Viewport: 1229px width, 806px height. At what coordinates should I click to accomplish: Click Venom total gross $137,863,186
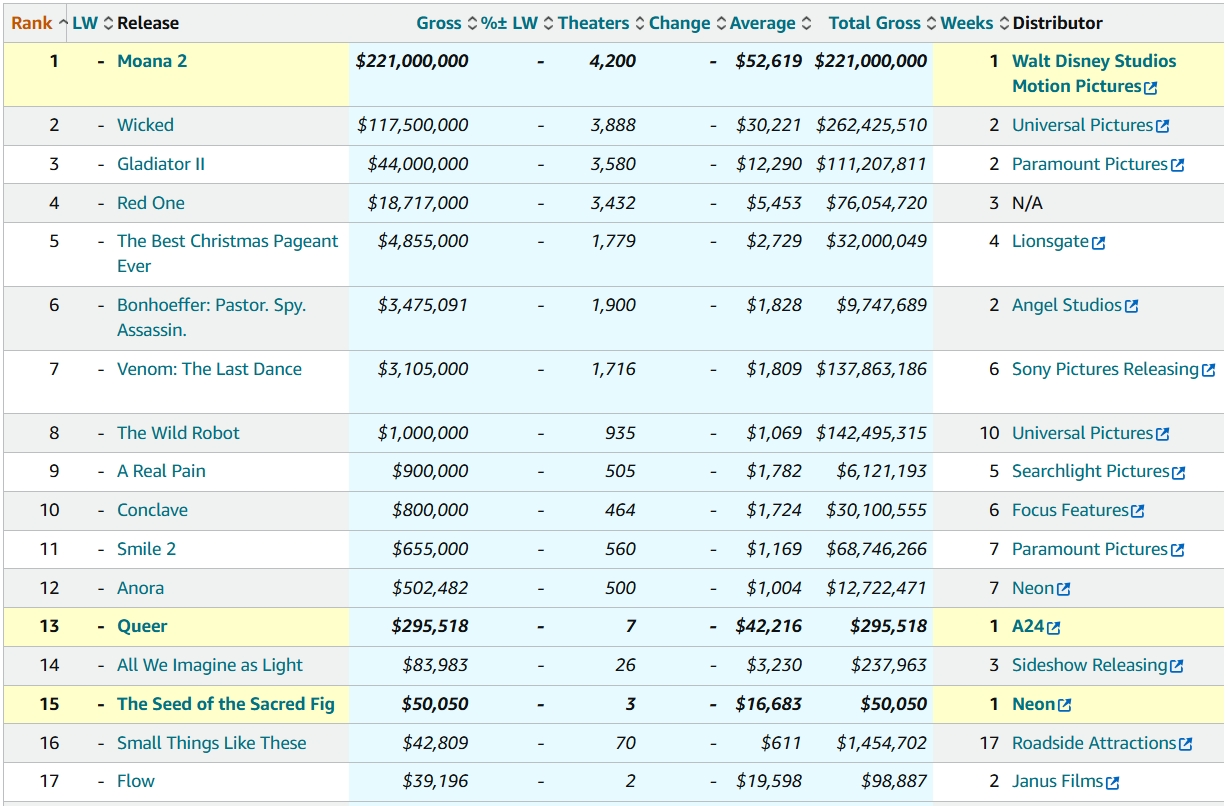point(872,369)
